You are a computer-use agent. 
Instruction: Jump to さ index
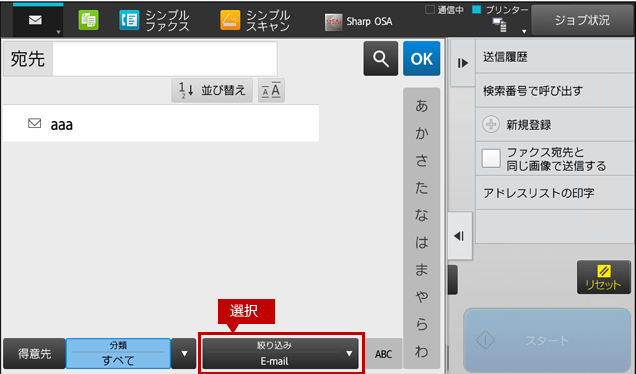pyautogui.click(x=421, y=161)
